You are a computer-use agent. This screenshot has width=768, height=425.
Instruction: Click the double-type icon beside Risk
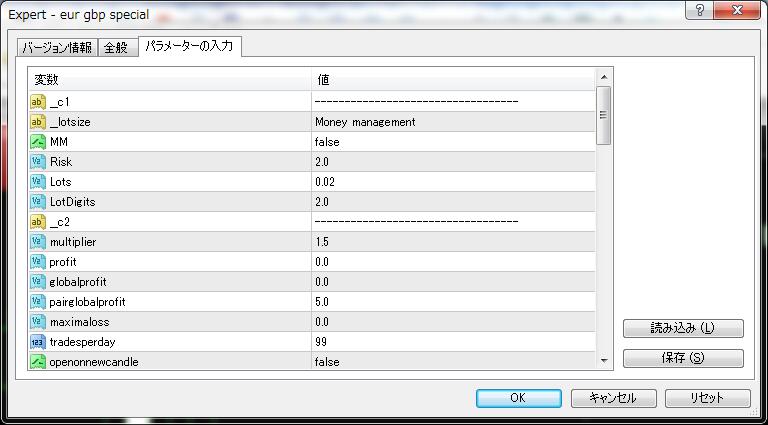click(x=38, y=162)
